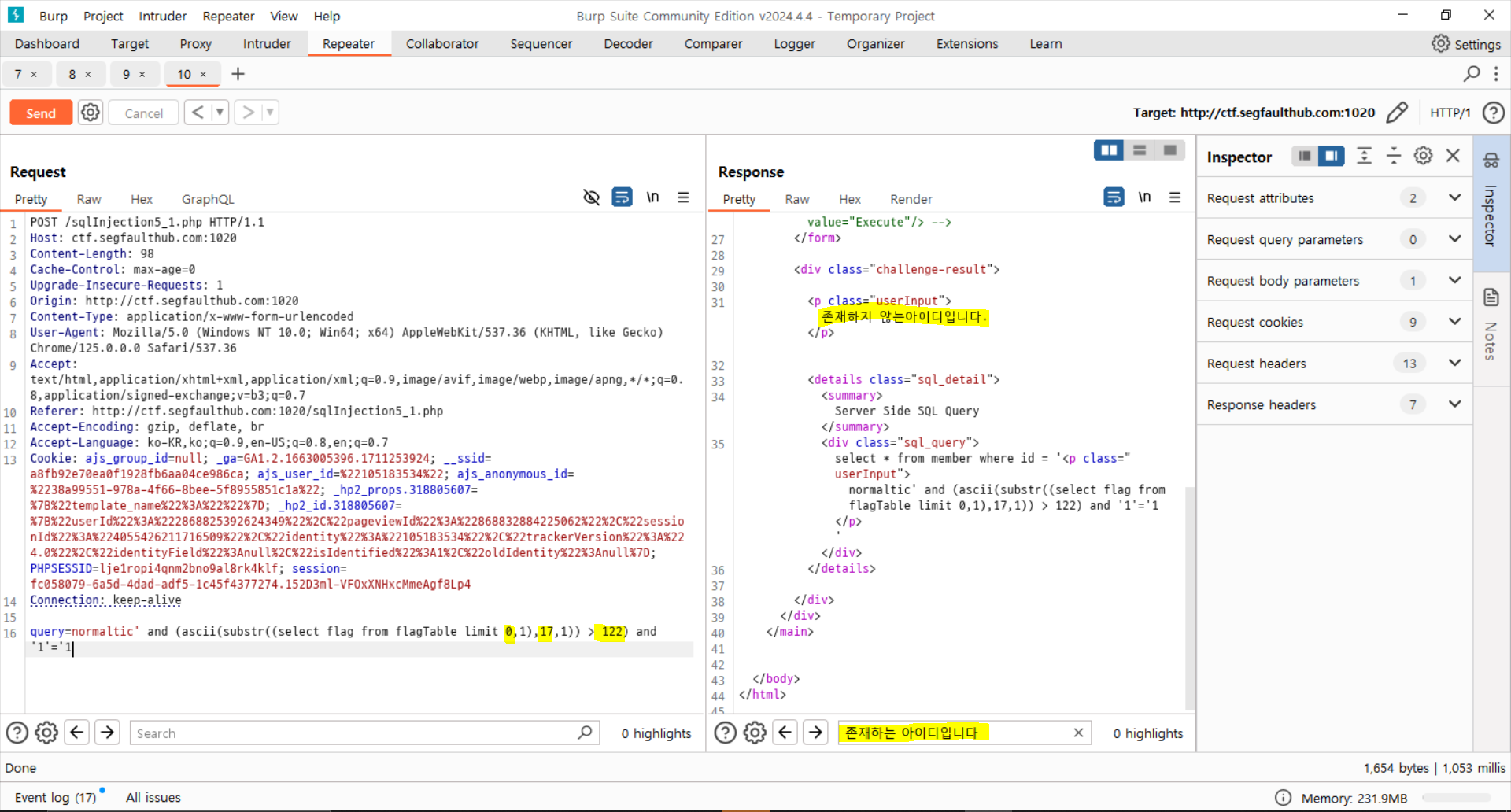Jump to previous response search match
This screenshot has width=1511, height=812.
pos(785,733)
